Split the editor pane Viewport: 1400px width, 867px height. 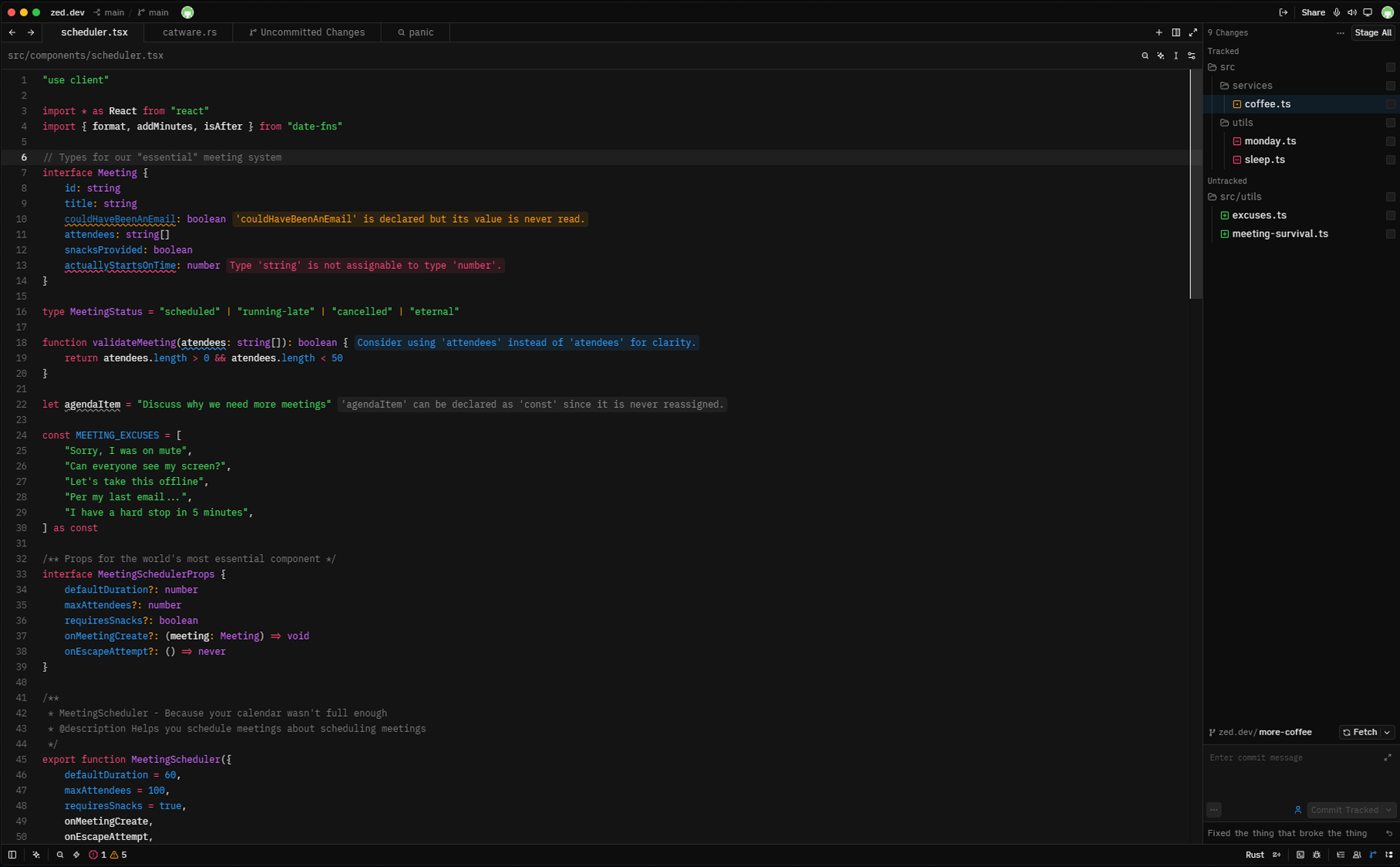tap(1176, 32)
